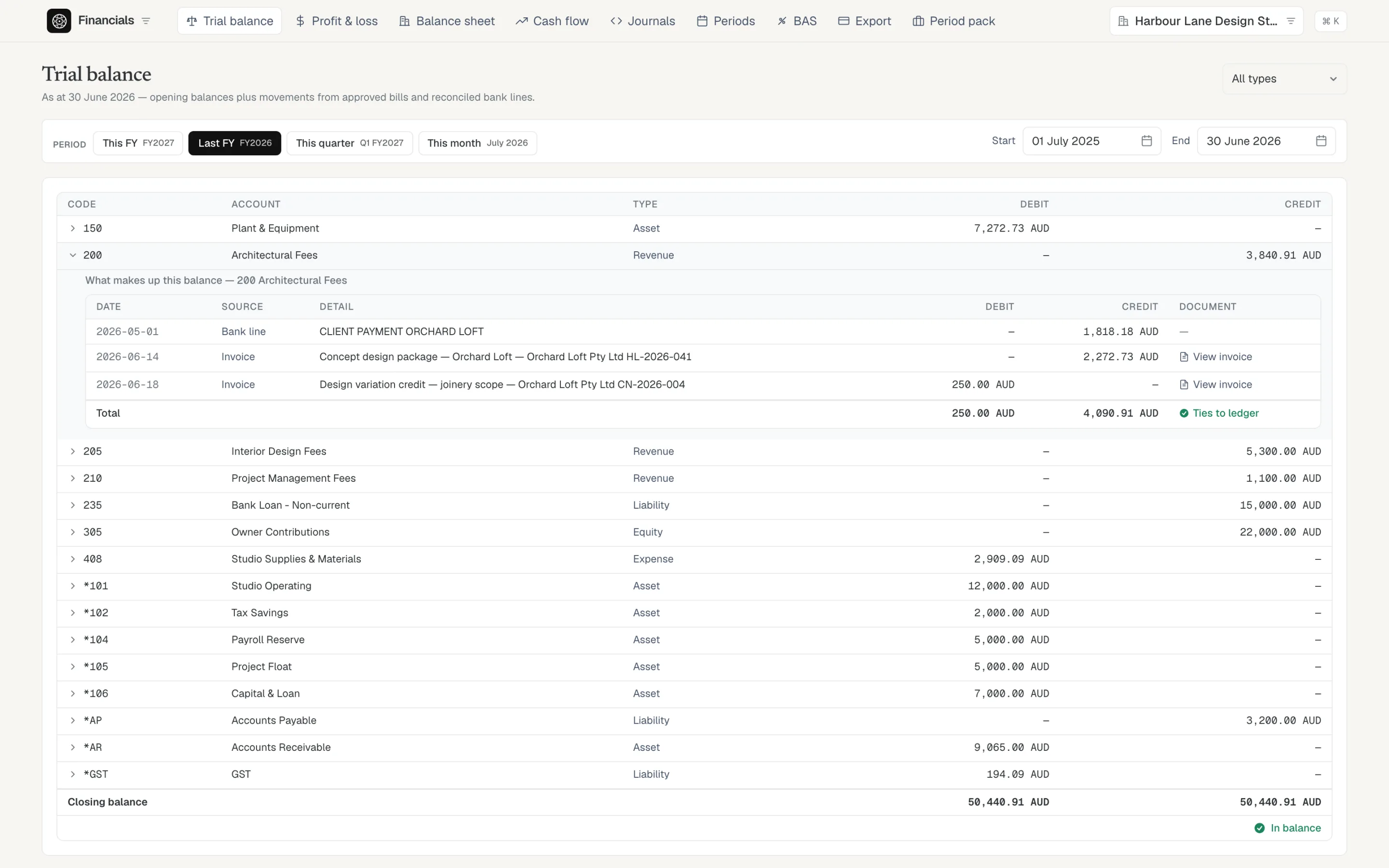
Task: Open the Periods tab
Action: pos(726,21)
